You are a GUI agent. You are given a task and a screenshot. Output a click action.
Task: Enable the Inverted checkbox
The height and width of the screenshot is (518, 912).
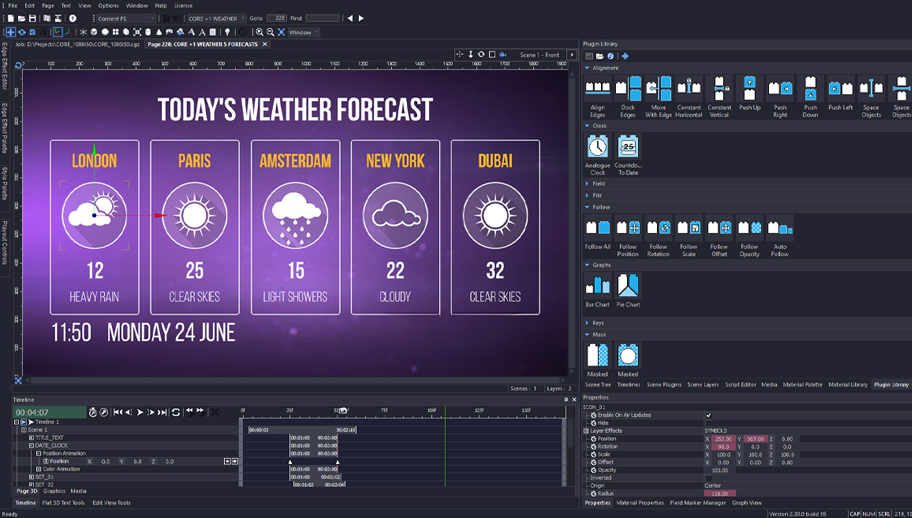pos(708,478)
